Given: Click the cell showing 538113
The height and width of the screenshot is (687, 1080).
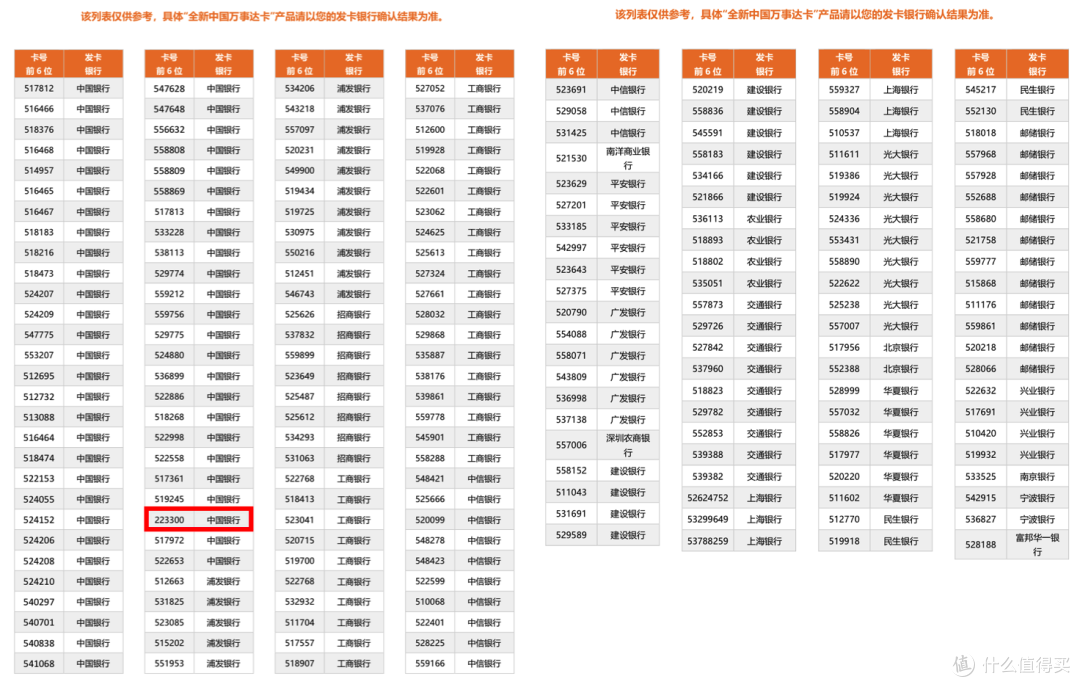Looking at the screenshot, I should coord(169,252).
